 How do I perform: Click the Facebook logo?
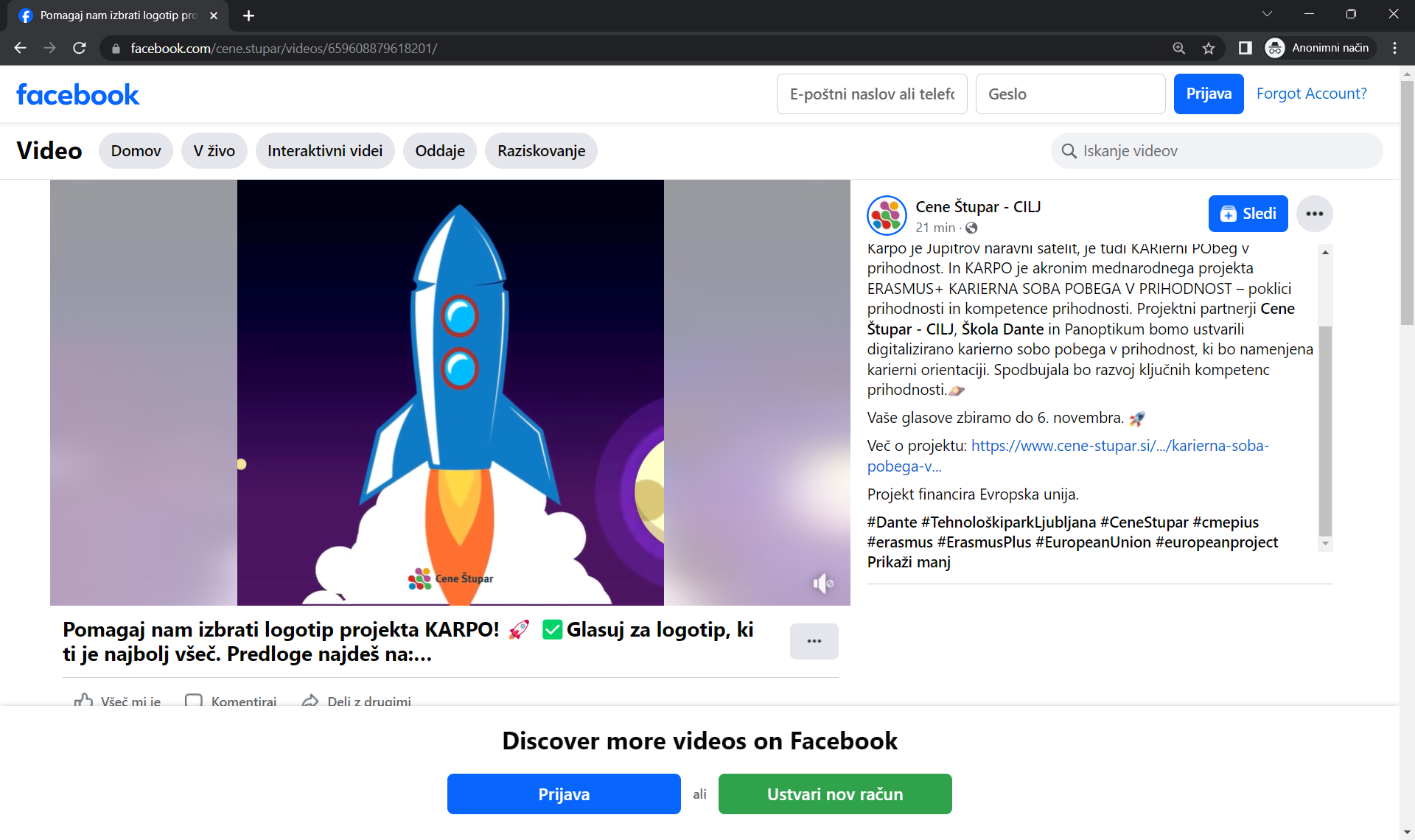pos(77,94)
